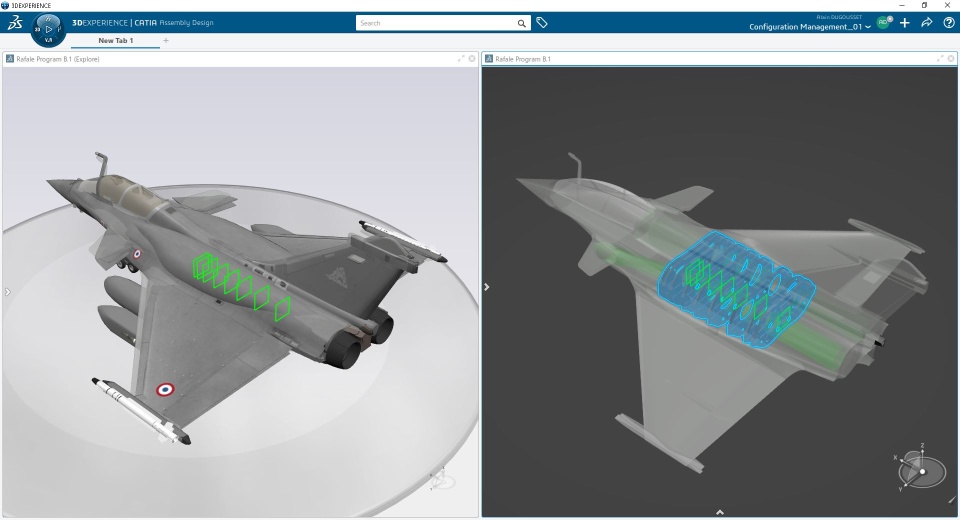Select the blue highlighted fuselage section
This screenshot has height=520, width=960.
coord(737,290)
